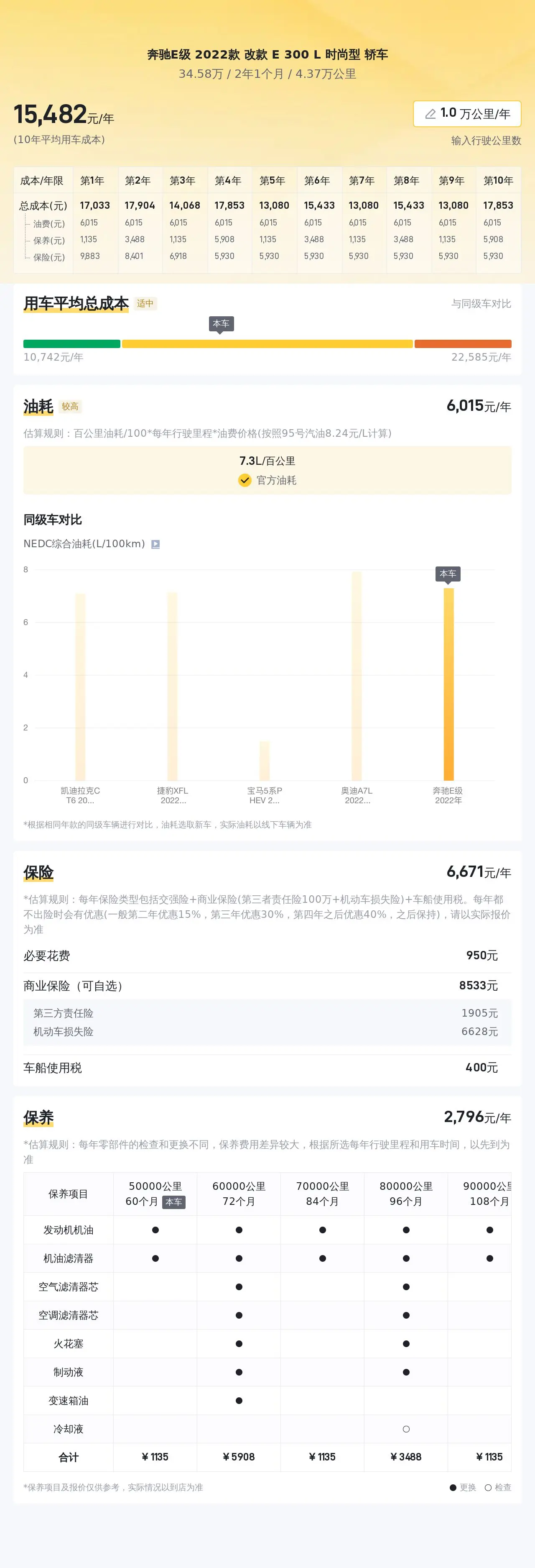Tap the pencil edit icon beside 1.0 万公里/年
Image resolution: width=535 pixels, height=1568 pixels.
pos(431,114)
